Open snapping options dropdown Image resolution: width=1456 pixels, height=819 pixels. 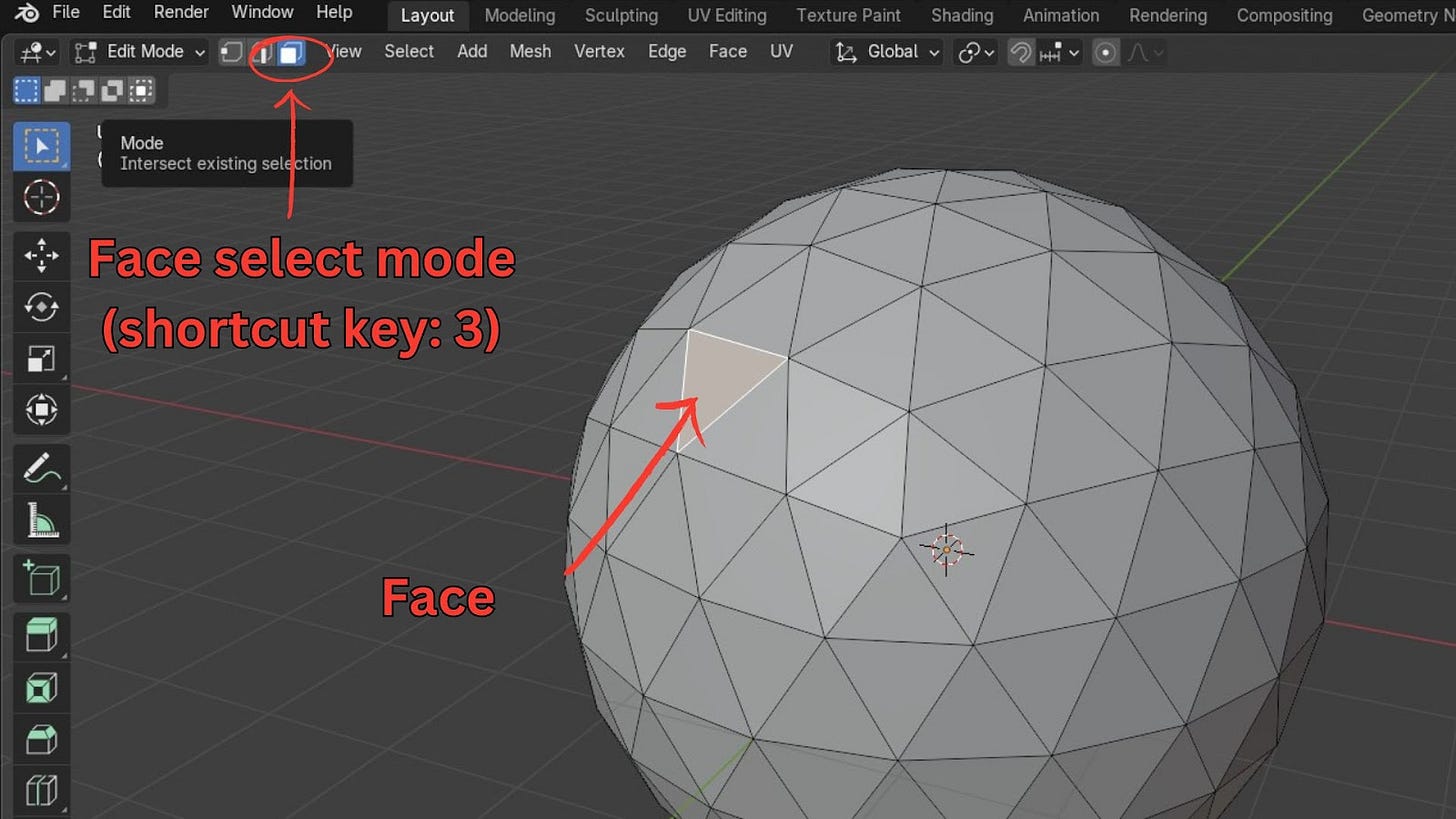pos(1060,52)
